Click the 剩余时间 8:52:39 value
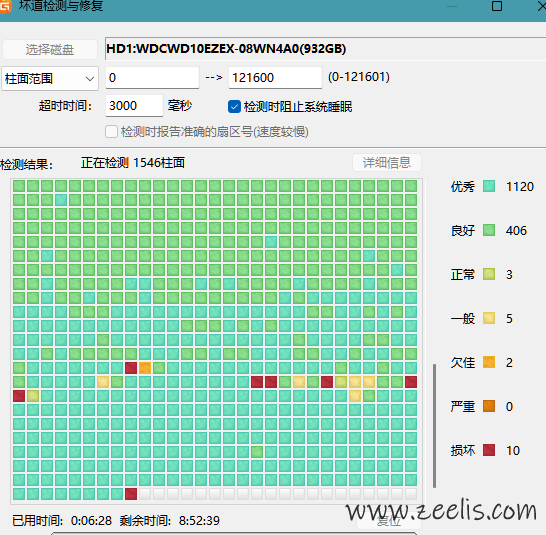The image size is (546, 535). click(199, 521)
